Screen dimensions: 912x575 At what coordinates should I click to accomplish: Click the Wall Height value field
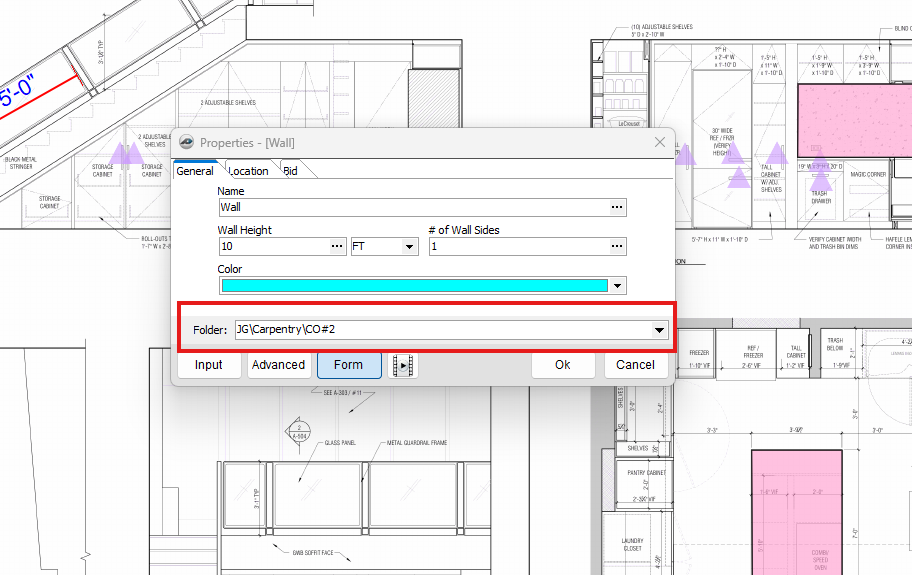coord(272,246)
